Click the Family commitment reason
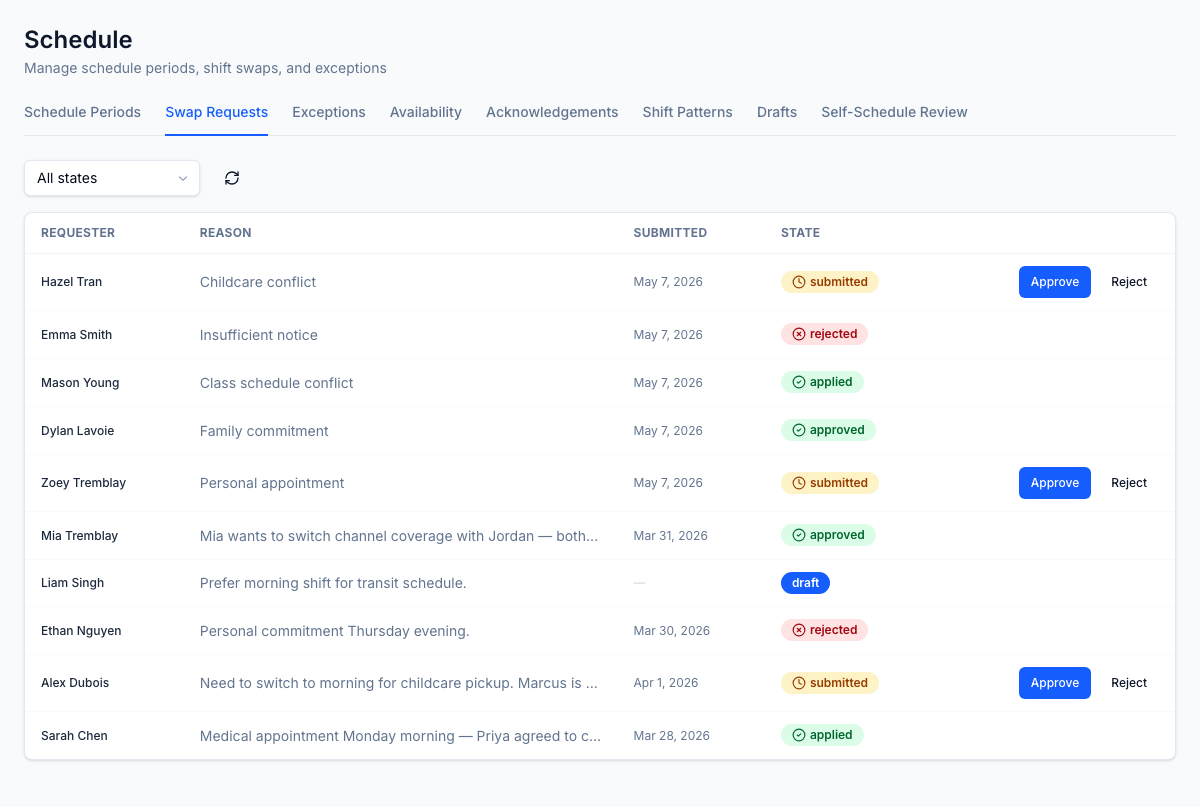Image resolution: width=1200 pixels, height=807 pixels. (x=264, y=431)
